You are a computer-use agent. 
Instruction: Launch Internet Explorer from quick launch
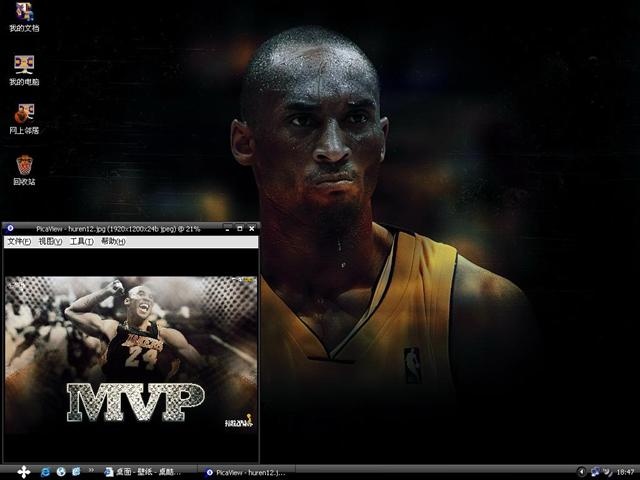(45, 472)
